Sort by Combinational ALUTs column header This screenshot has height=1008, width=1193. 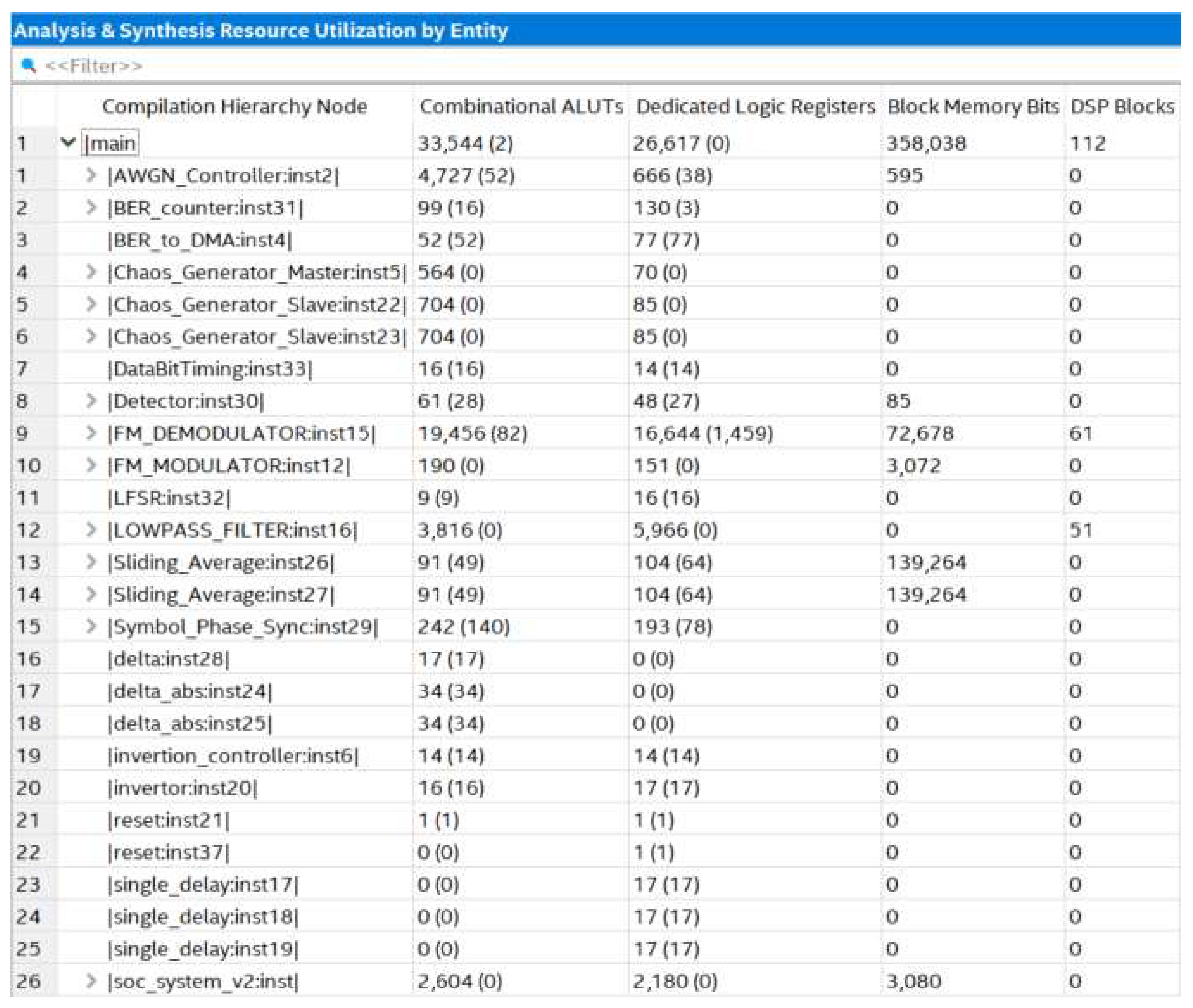[521, 107]
